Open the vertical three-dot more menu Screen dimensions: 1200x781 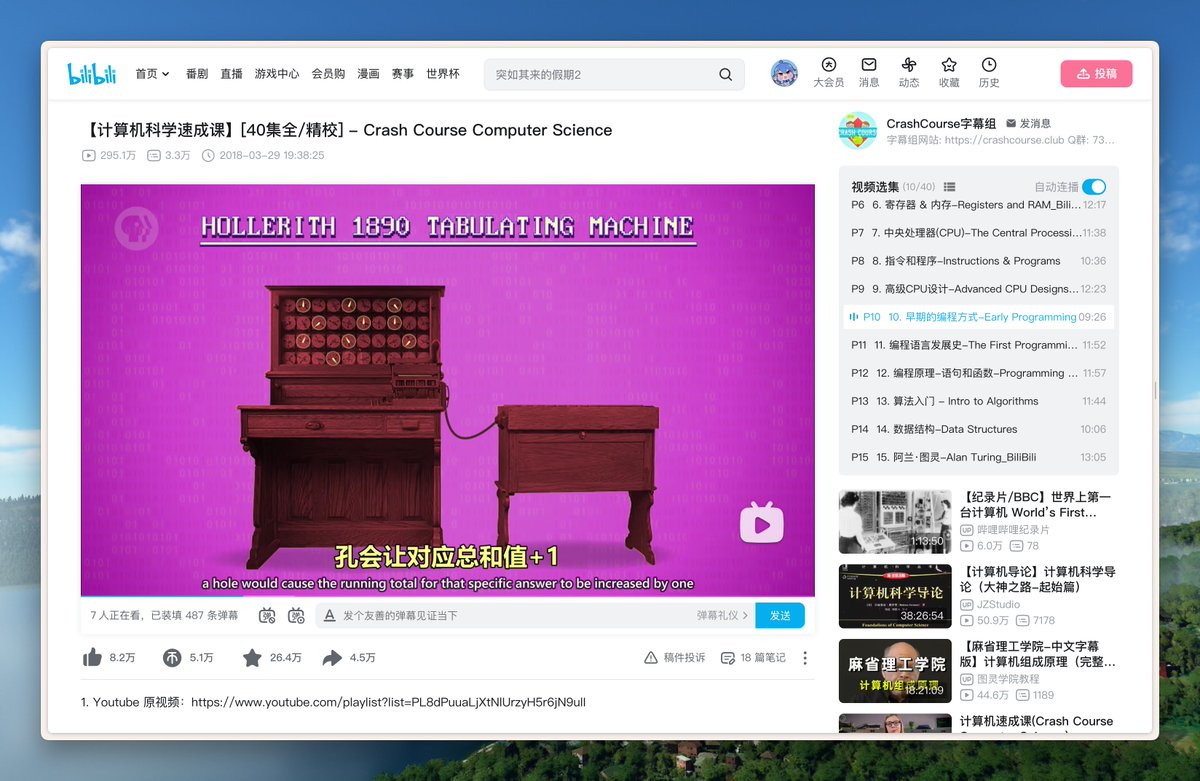tap(805, 658)
